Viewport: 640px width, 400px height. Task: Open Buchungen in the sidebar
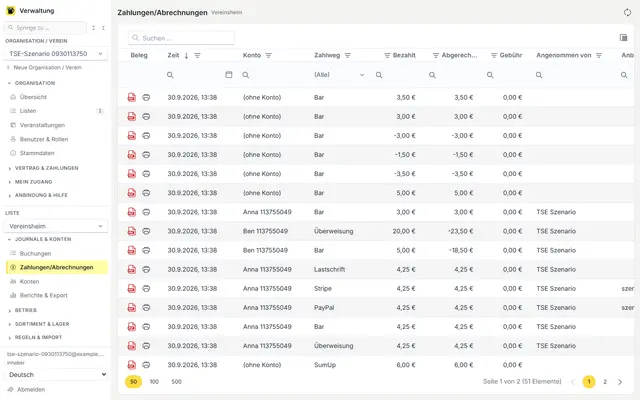35,253
